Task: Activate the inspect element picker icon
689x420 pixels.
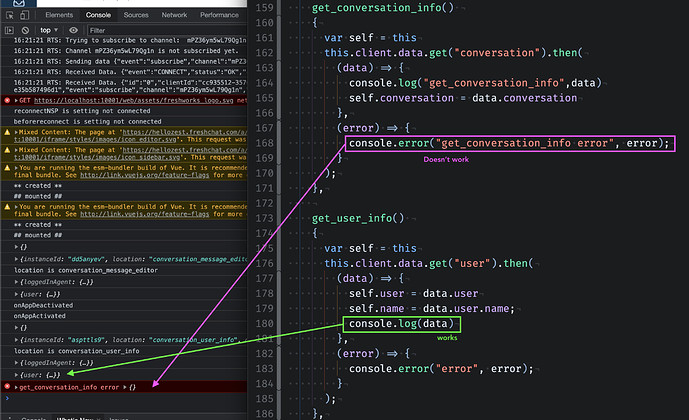Action: [10, 15]
